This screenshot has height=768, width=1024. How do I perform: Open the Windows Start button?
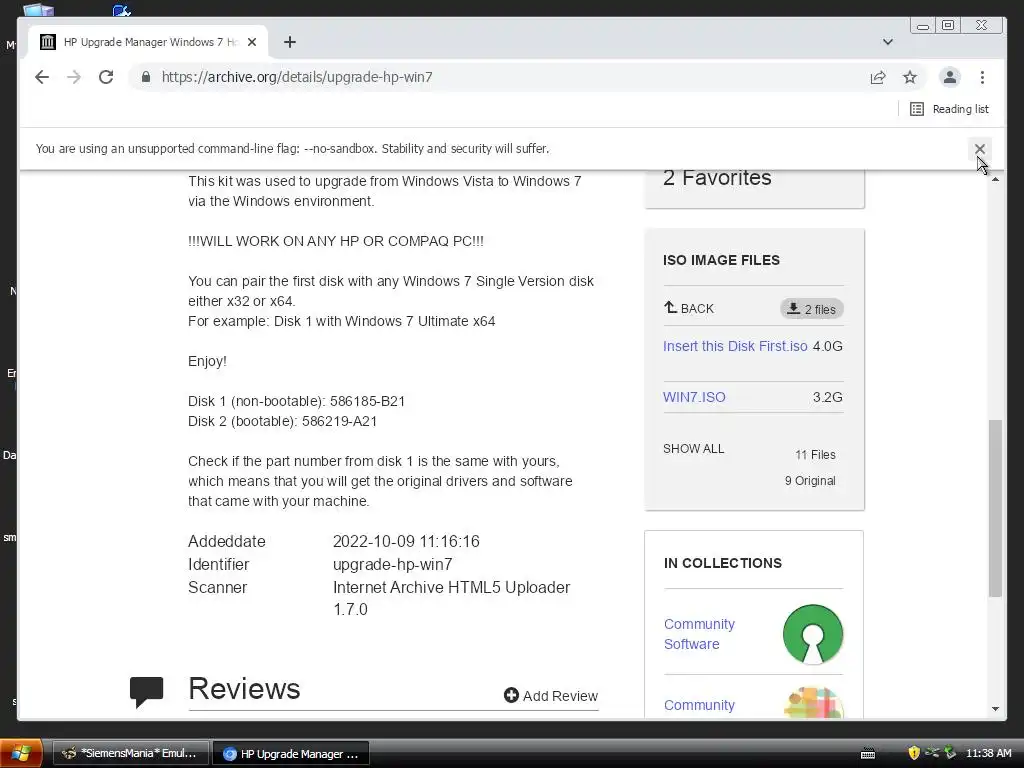click(x=21, y=753)
